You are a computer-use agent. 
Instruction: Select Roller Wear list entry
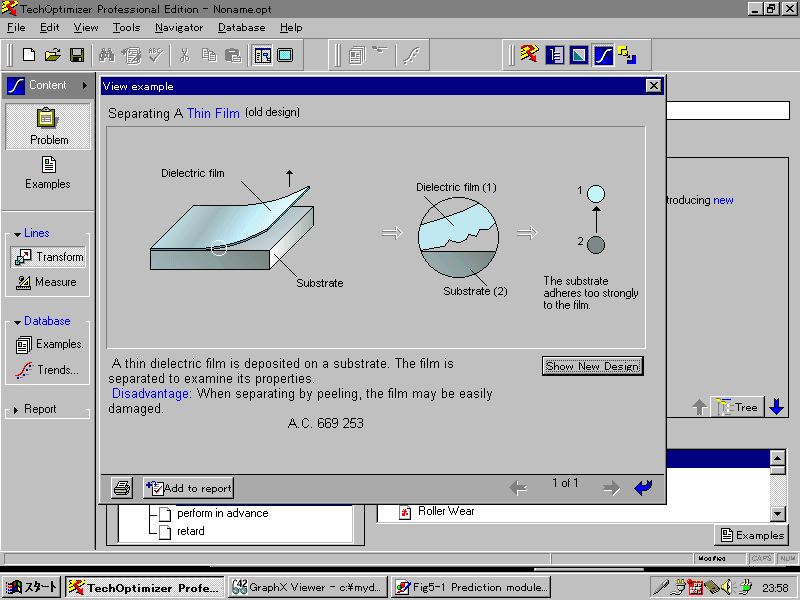(x=446, y=511)
